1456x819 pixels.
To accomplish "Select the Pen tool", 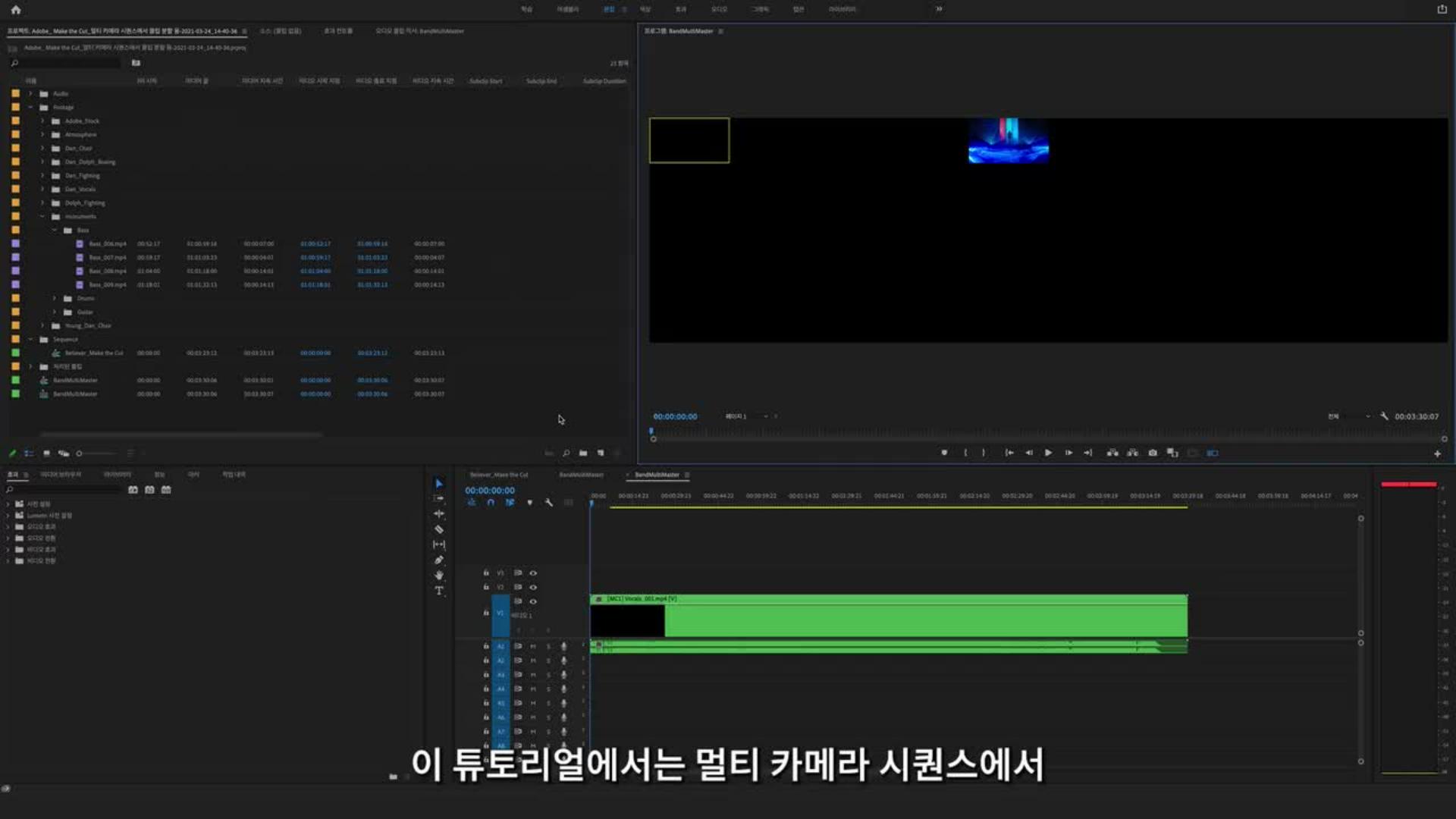I will point(438,560).
